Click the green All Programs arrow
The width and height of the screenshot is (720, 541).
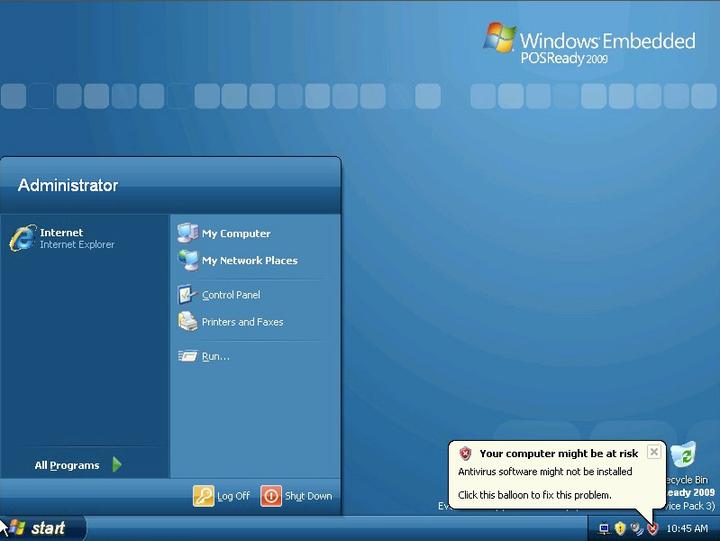(x=117, y=465)
